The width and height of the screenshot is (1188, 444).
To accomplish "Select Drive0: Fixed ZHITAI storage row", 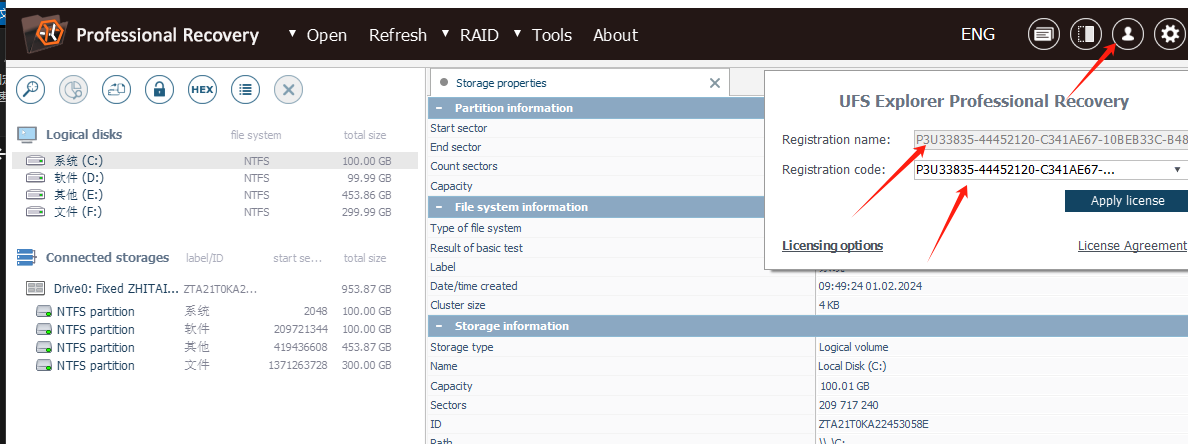I will pos(215,289).
